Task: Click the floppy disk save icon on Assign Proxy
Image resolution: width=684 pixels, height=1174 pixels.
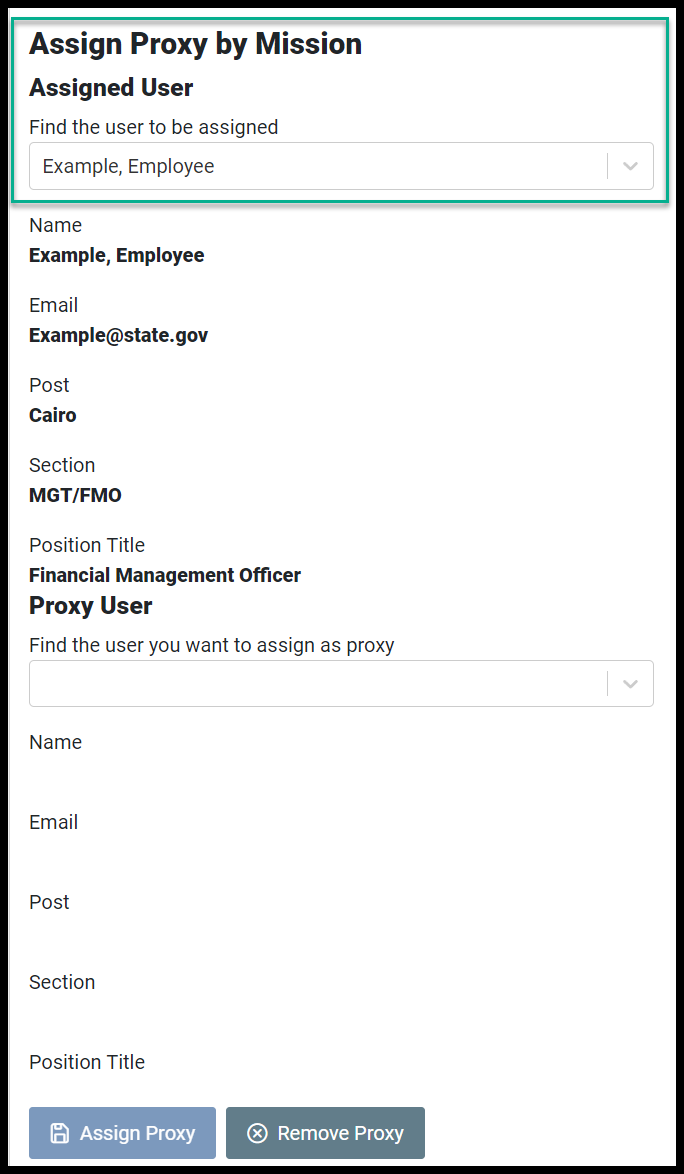Action: point(59,1133)
